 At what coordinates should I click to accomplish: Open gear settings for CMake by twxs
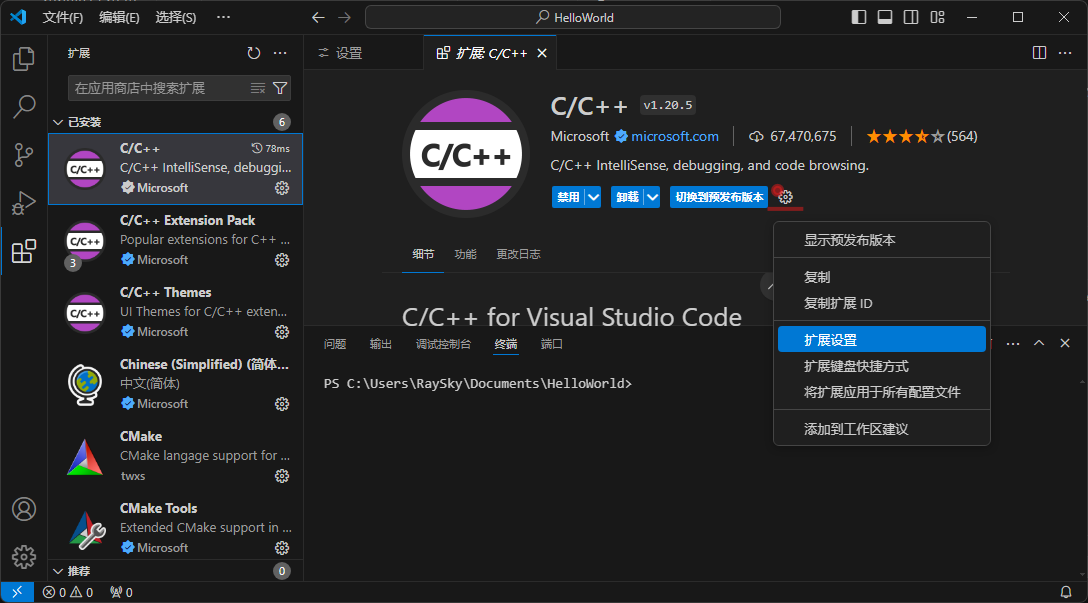pos(282,476)
